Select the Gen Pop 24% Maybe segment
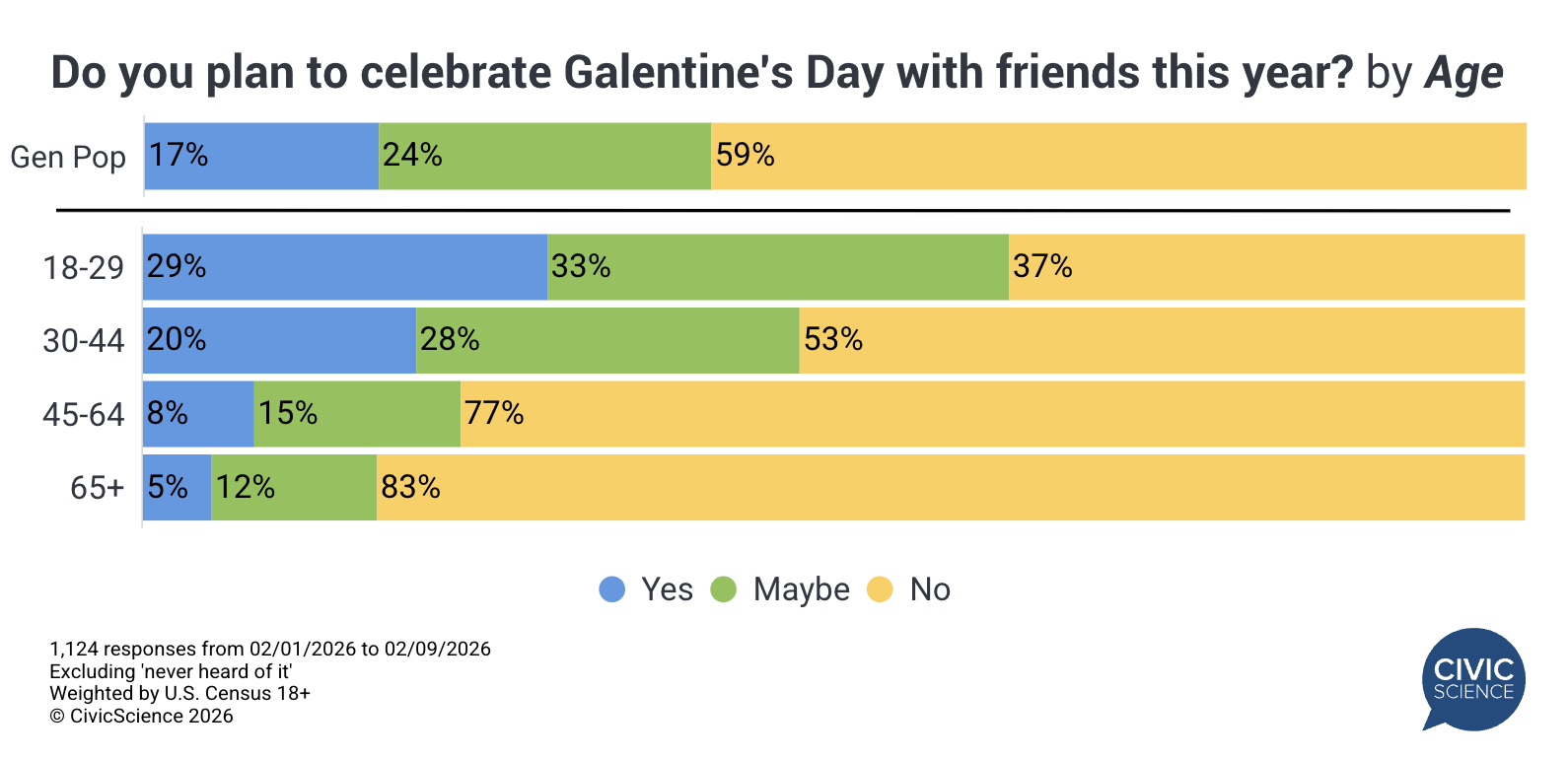This screenshot has width=1568, height=759. click(x=544, y=156)
